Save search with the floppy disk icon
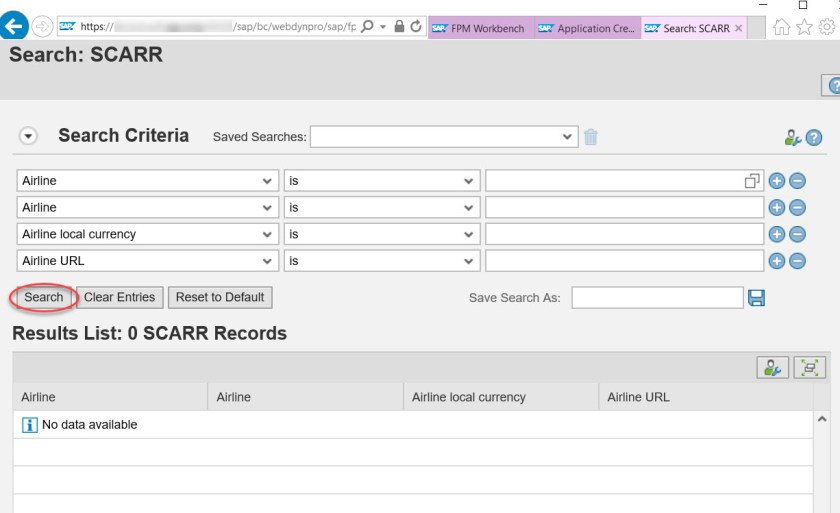Screen dimensions: 840x513 [x=756, y=298]
